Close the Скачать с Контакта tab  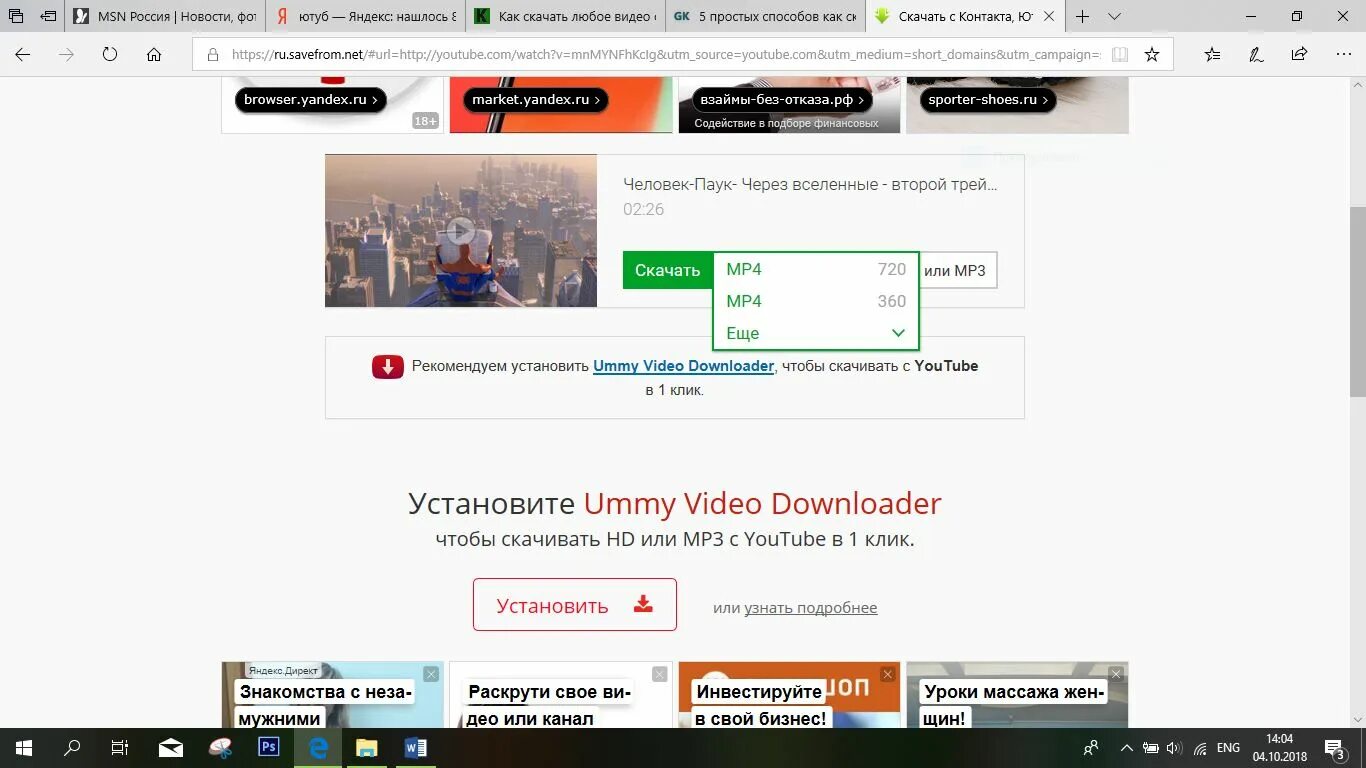(x=1050, y=16)
